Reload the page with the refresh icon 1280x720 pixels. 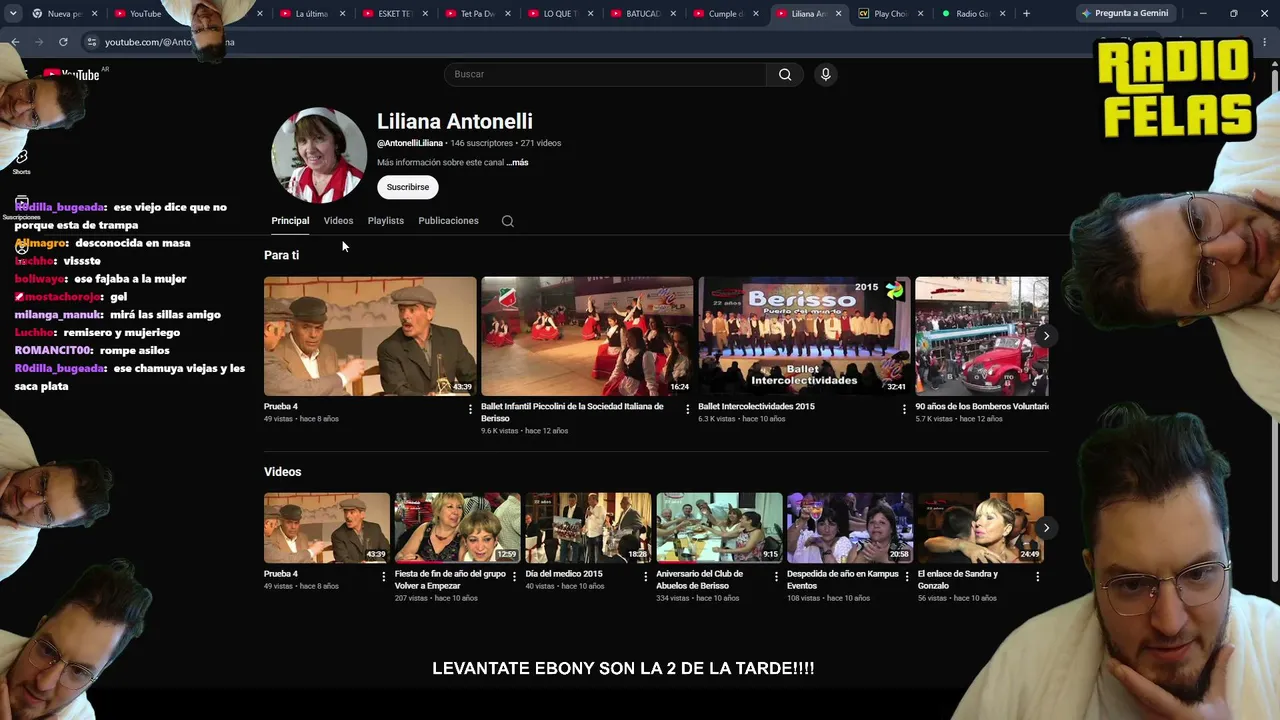click(x=63, y=42)
